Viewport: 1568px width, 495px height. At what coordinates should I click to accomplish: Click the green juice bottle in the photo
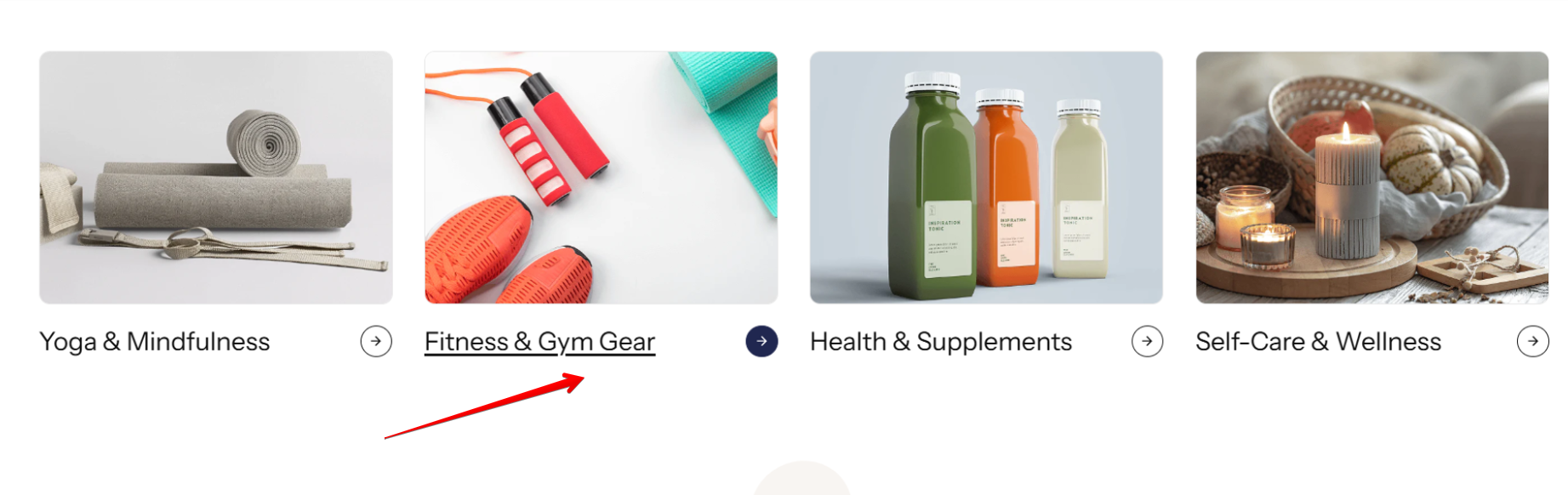pos(932,185)
